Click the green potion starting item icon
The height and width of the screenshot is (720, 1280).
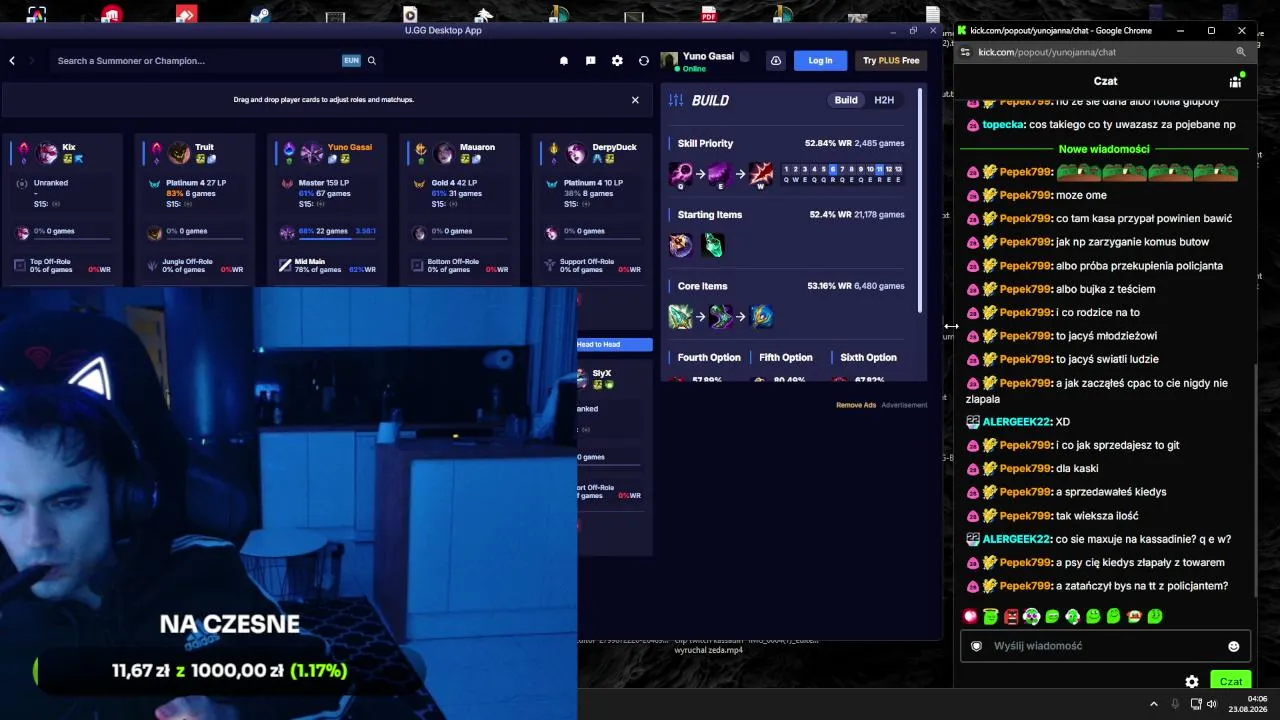tap(712, 245)
